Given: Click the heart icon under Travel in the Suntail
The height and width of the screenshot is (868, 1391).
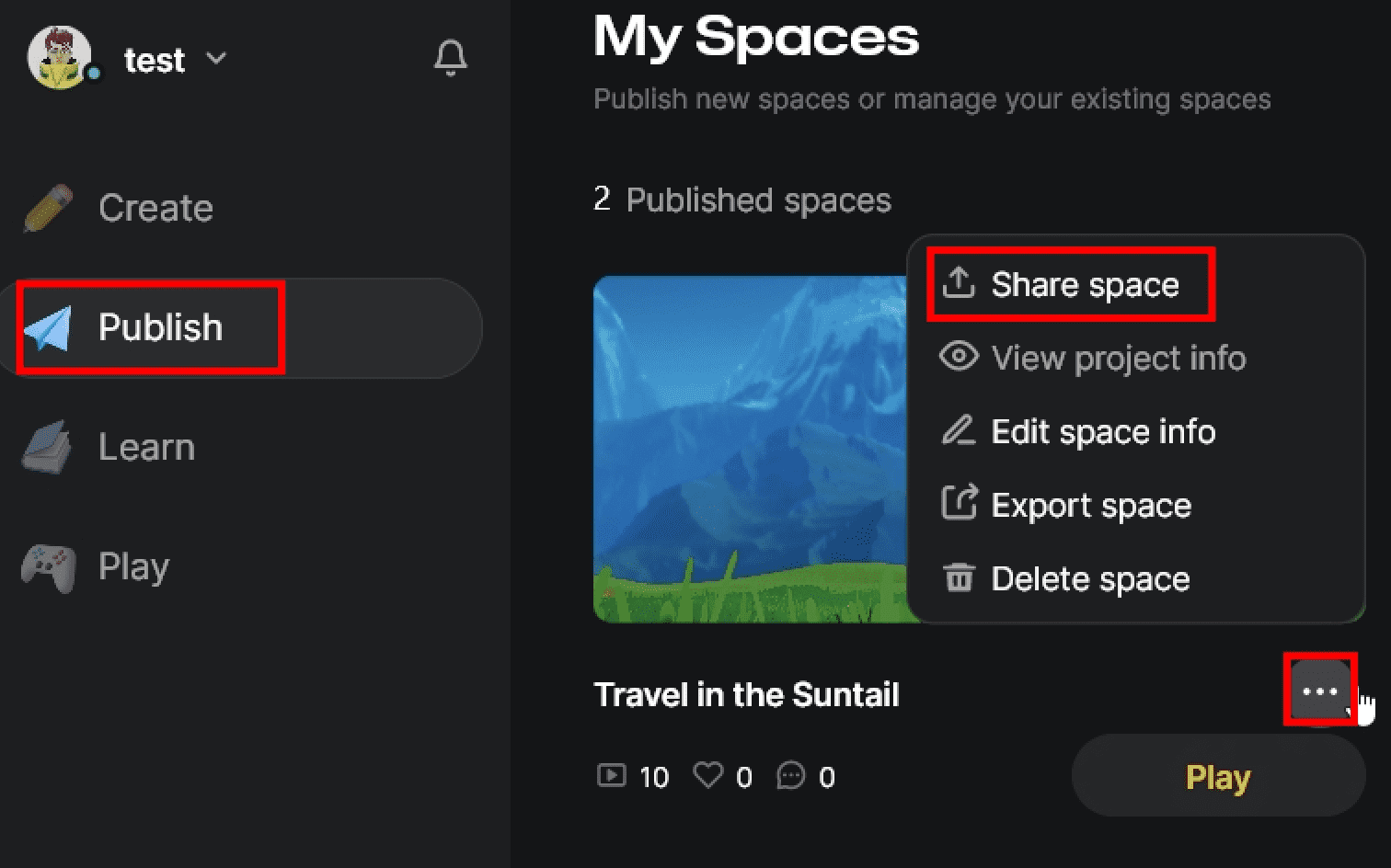Looking at the screenshot, I should click(x=708, y=775).
